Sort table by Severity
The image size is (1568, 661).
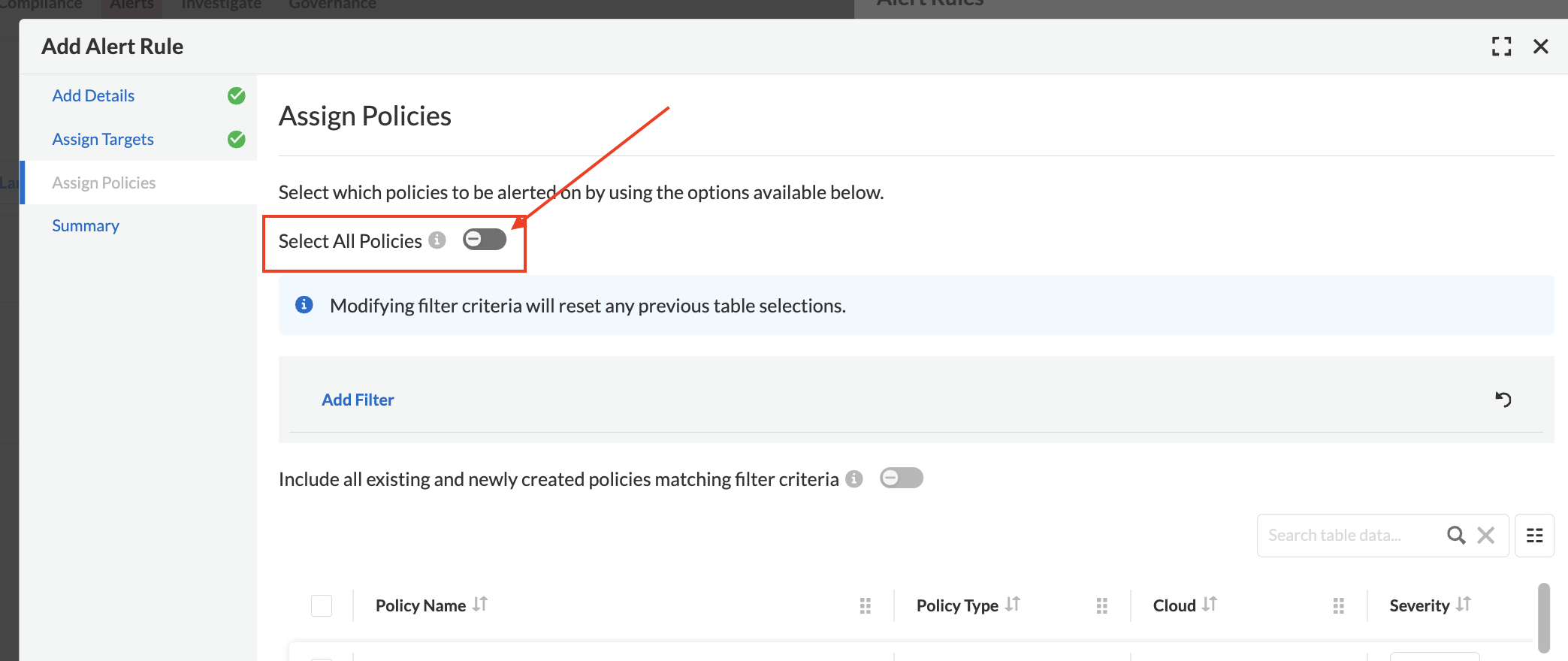point(1463,605)
